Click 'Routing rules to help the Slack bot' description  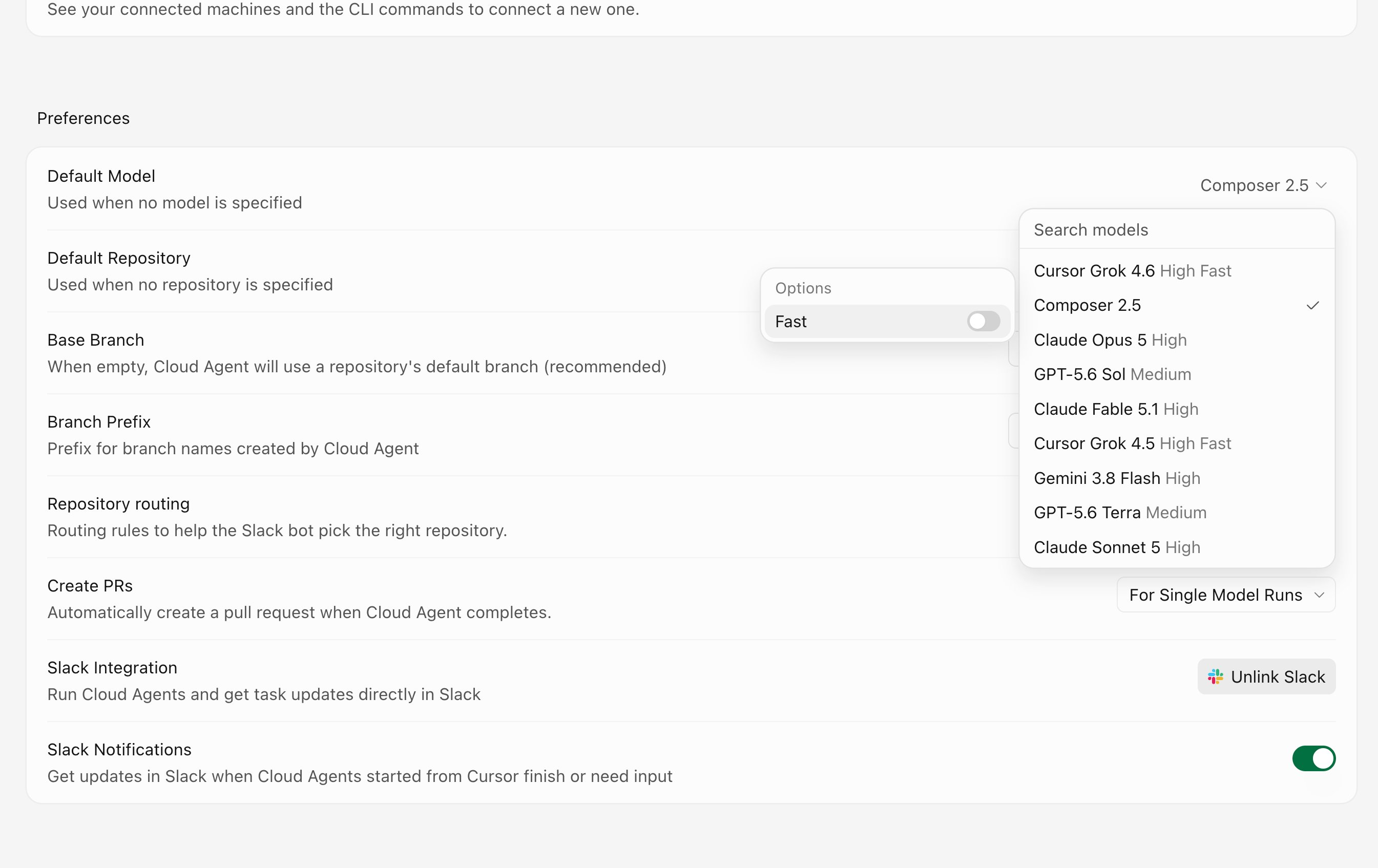277,531
